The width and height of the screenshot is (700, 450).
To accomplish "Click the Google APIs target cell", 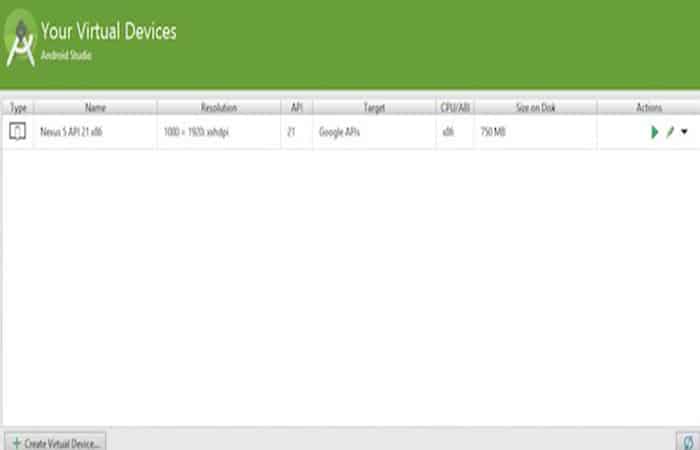I will coord(374,132).
